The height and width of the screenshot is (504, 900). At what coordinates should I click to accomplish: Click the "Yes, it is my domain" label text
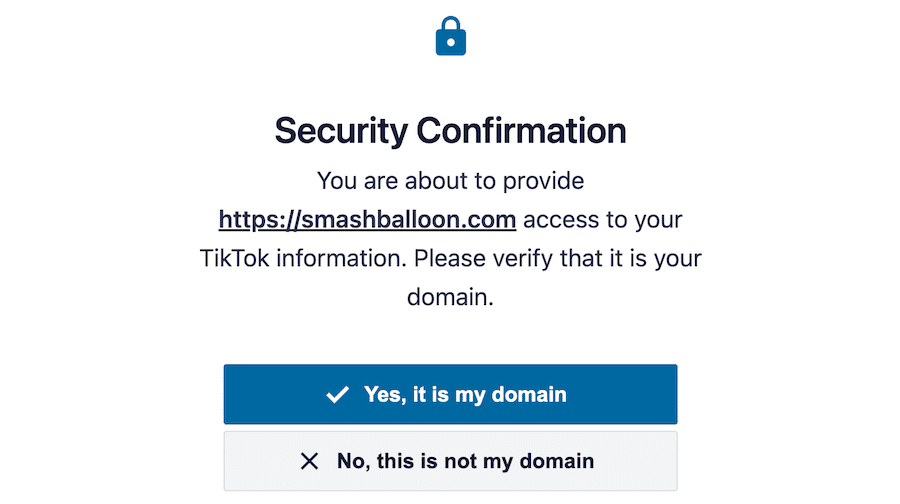465,395
